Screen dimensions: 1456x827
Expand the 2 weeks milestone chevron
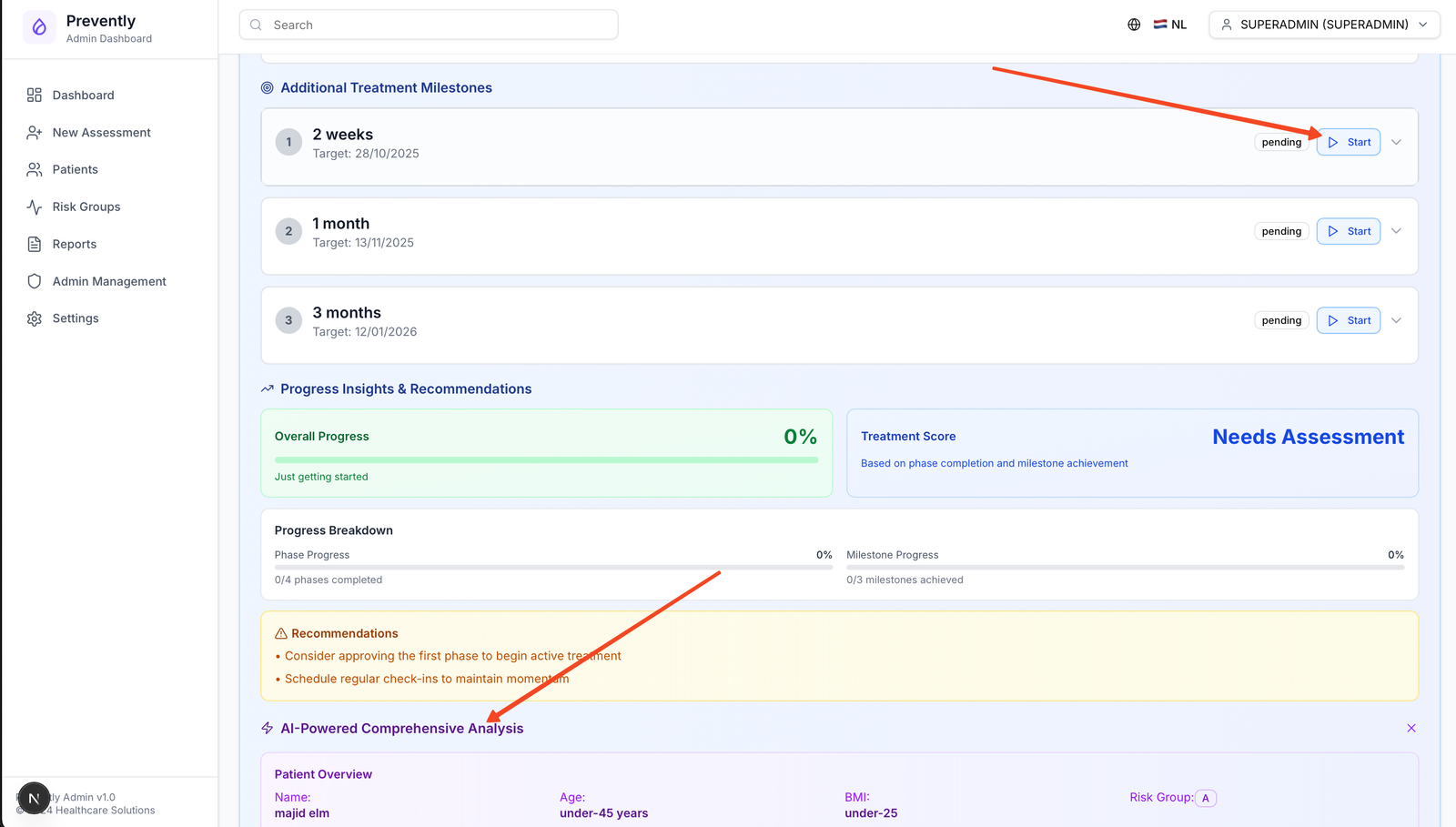1396,142
